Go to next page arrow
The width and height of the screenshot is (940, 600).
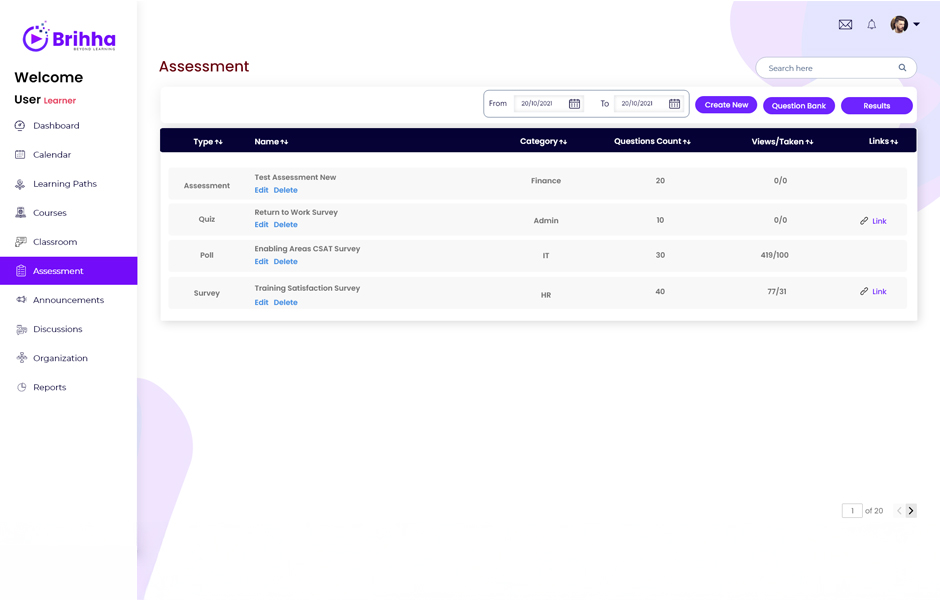pos(911,511)
